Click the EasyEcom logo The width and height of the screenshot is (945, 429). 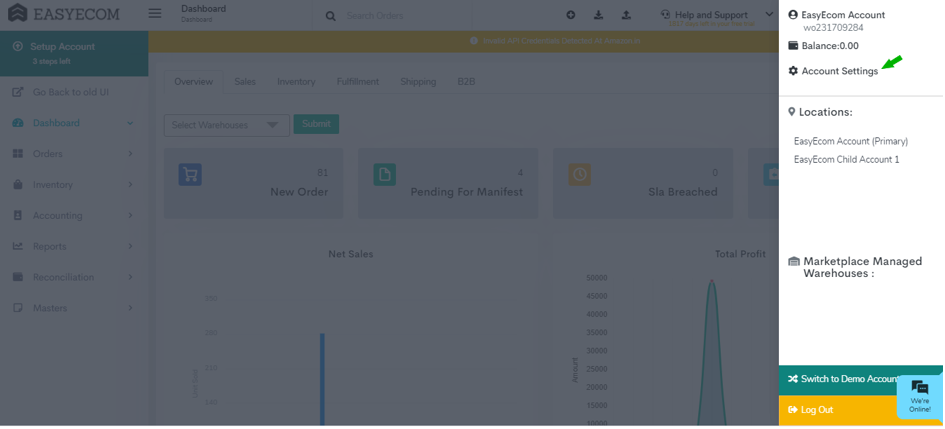pos(63,14)
